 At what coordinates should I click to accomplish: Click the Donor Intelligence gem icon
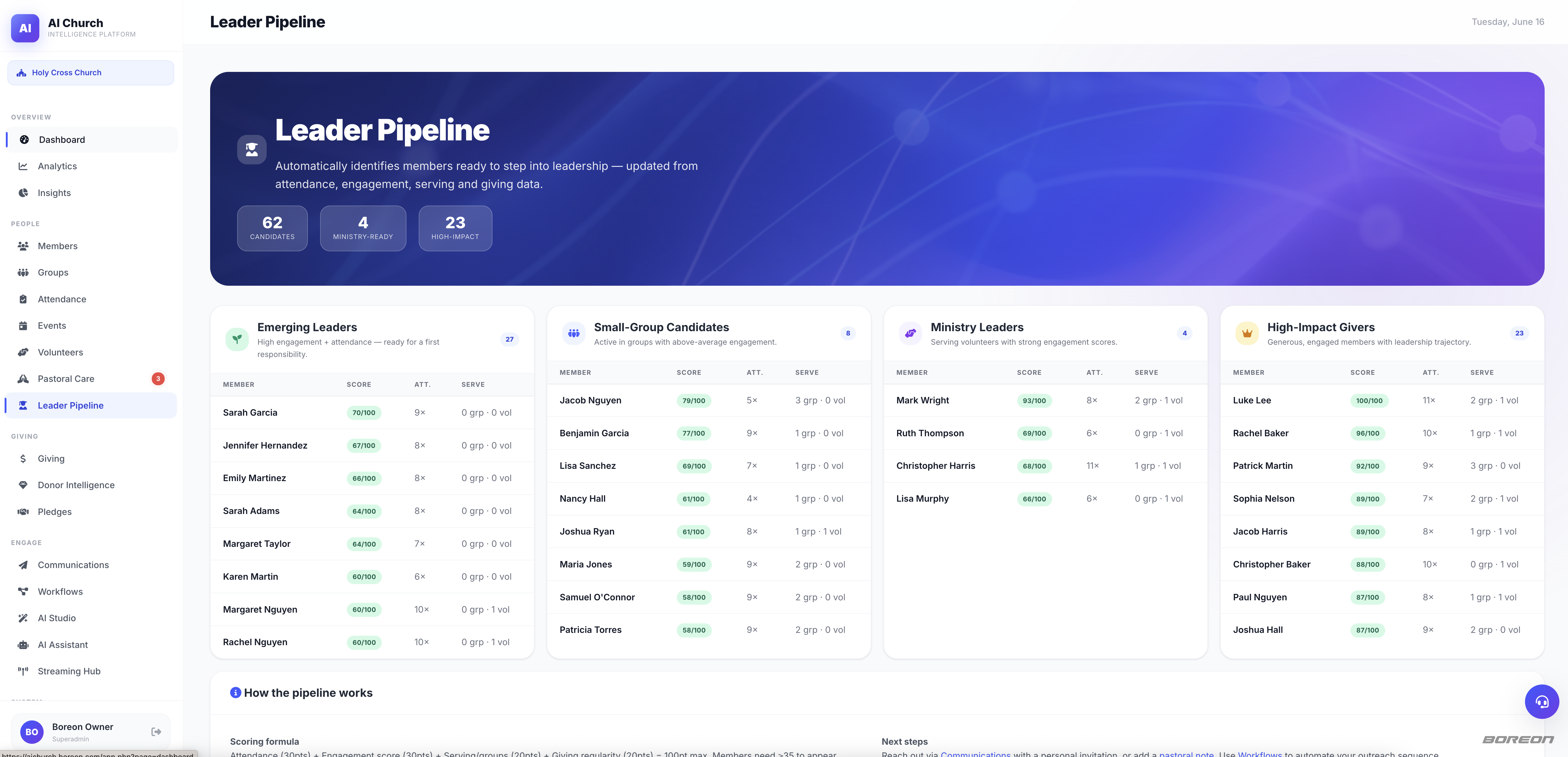point(23,485)
